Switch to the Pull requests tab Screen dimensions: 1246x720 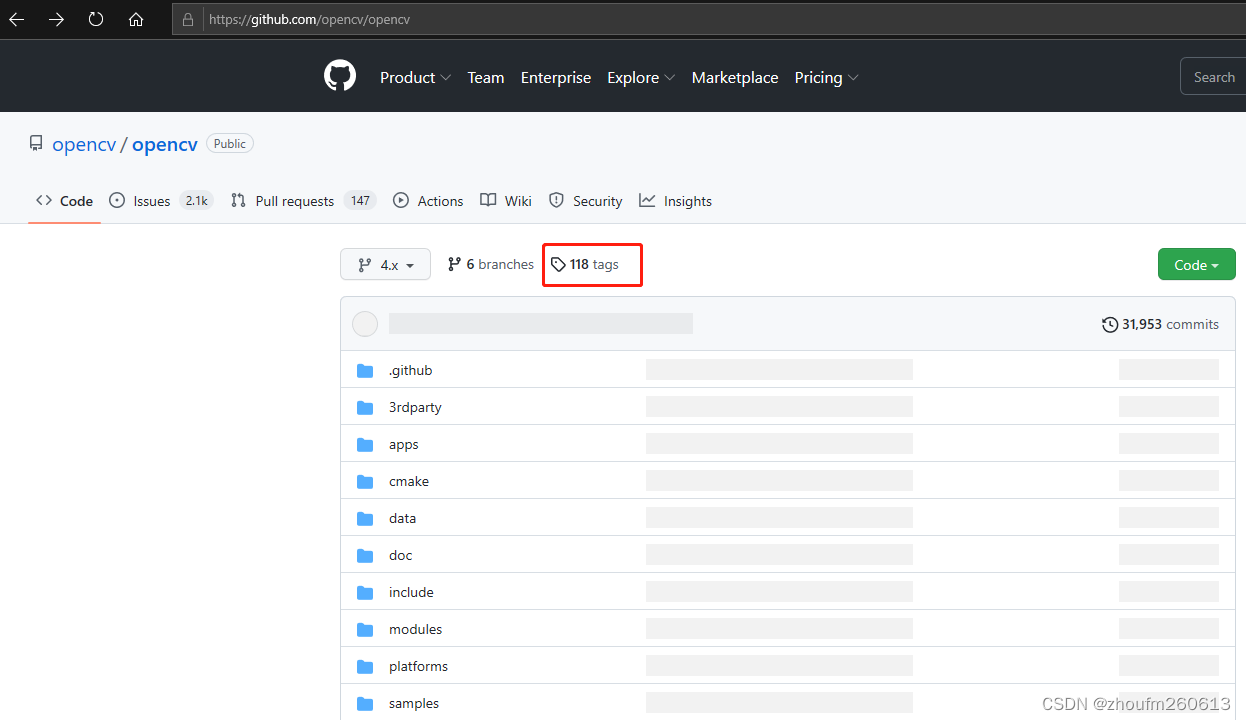coord(303,201)
